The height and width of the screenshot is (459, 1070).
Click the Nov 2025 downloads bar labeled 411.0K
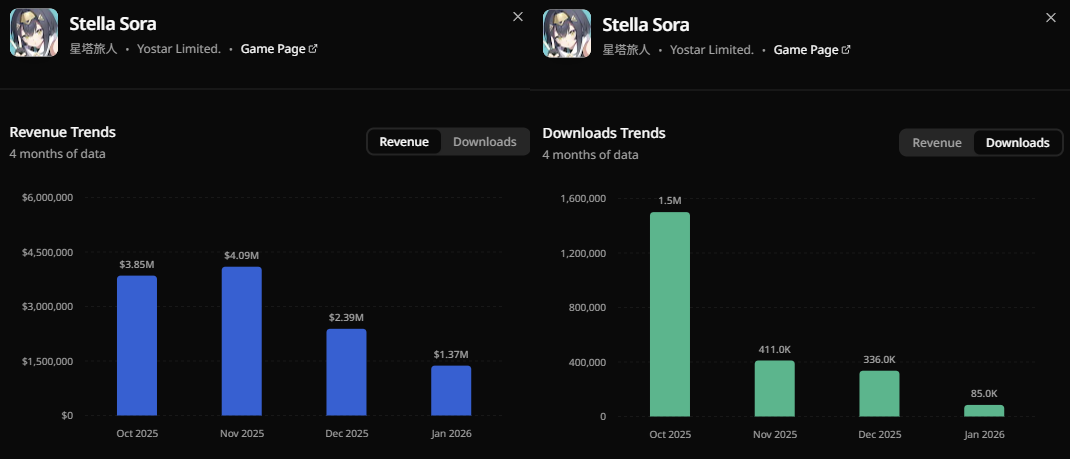(774, 388)
